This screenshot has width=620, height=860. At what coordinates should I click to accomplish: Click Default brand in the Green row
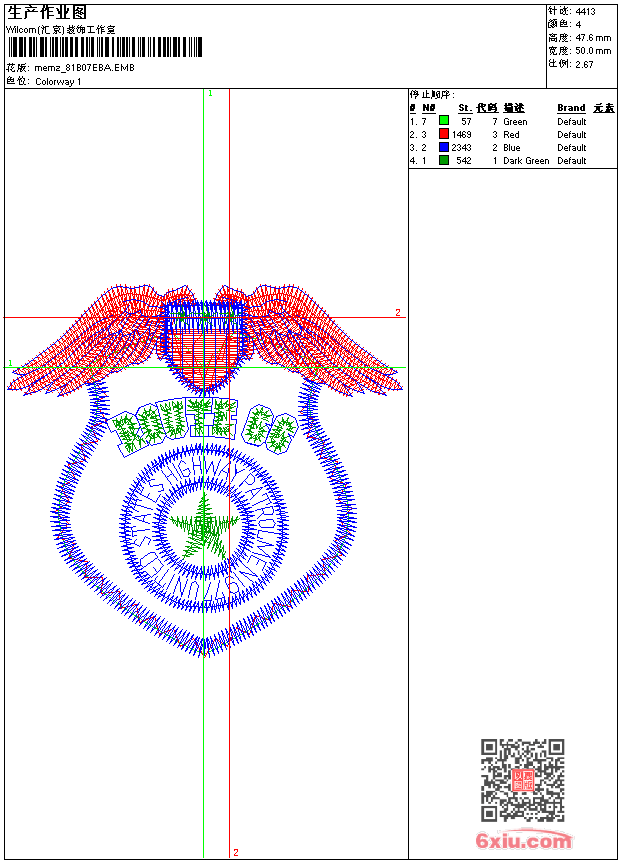(x=572, y=122)
